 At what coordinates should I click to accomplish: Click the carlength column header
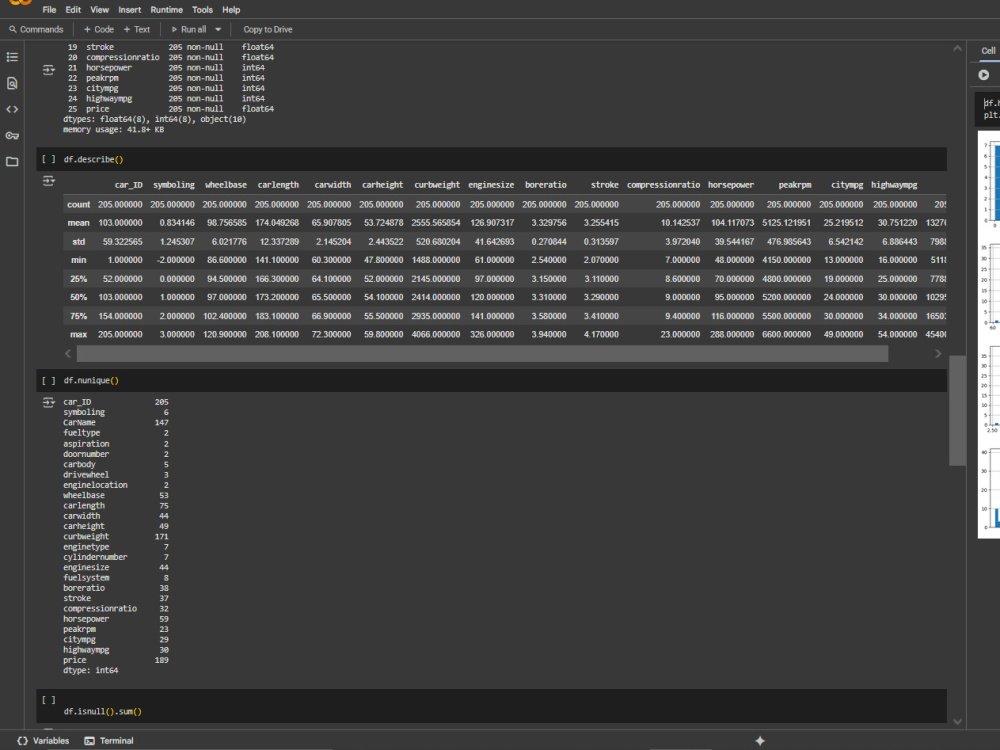pyautogui.click(x=278, y=185)
